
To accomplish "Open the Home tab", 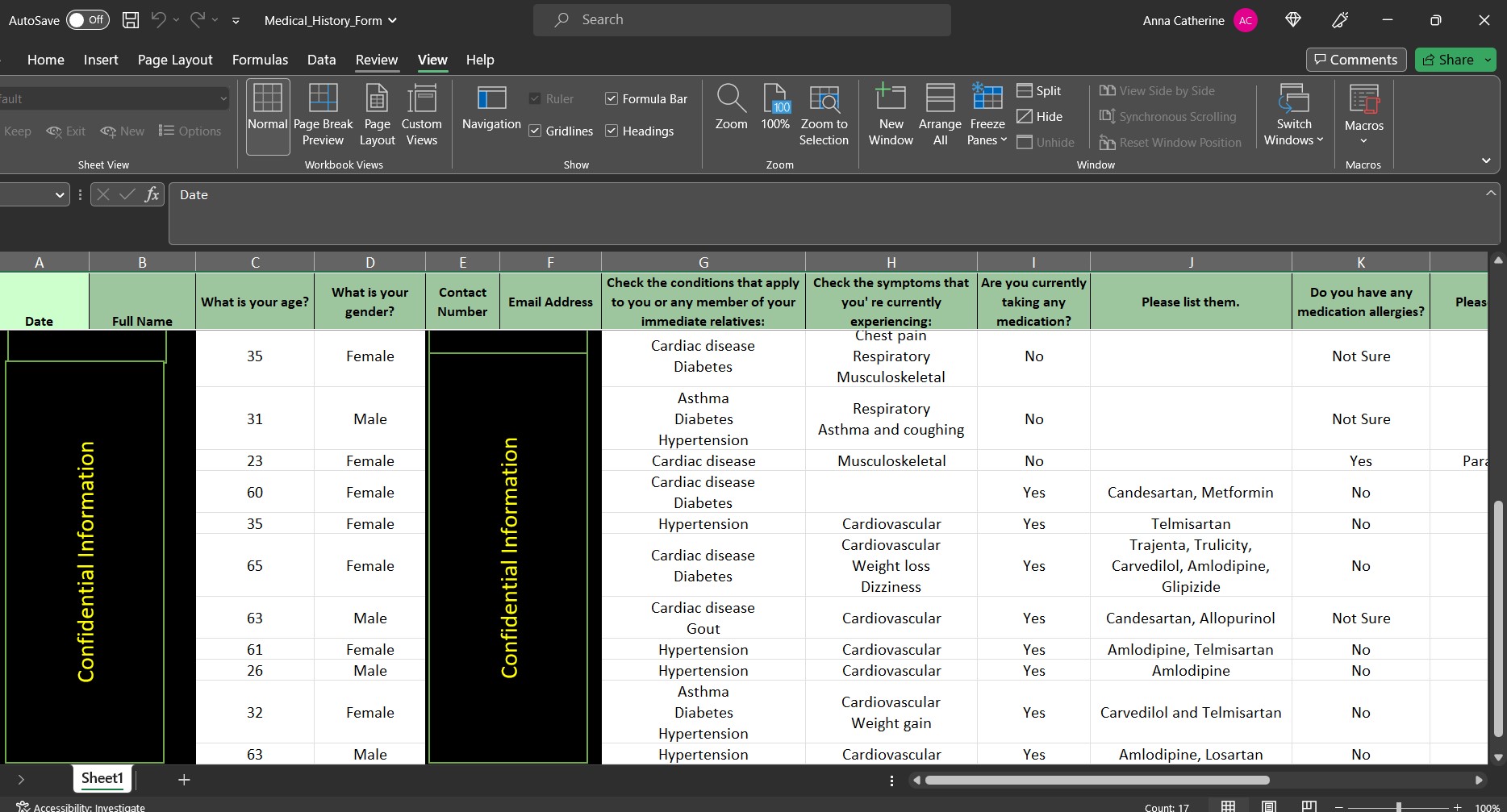I will (46, 60).
